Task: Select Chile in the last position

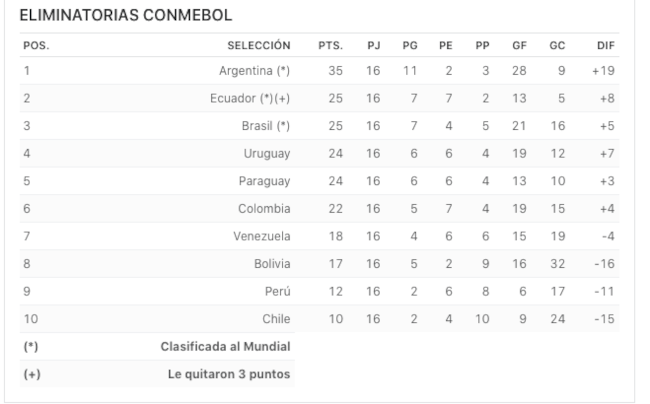Action: click(x=276, y=319)
